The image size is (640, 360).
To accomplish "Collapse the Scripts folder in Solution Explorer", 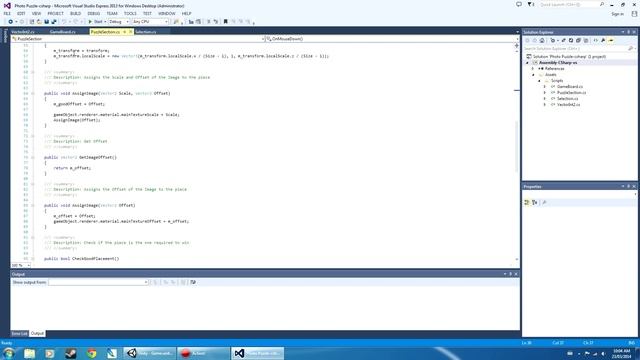I will (539, 81).
